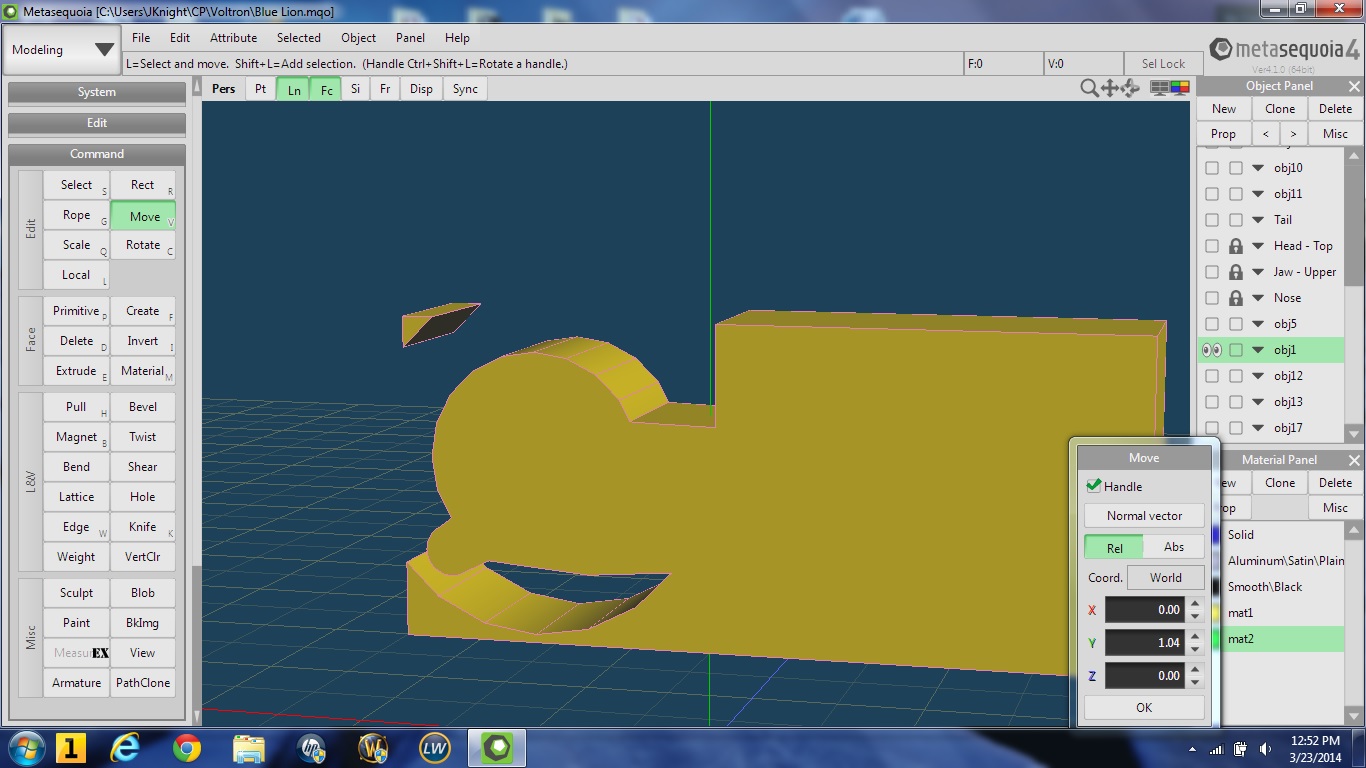Confirm the move with OK

pos(1144,707)
